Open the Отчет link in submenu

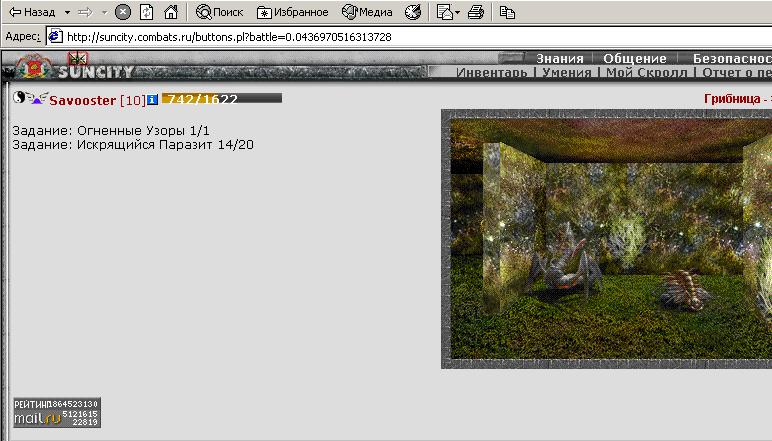(x=737, y=72)
